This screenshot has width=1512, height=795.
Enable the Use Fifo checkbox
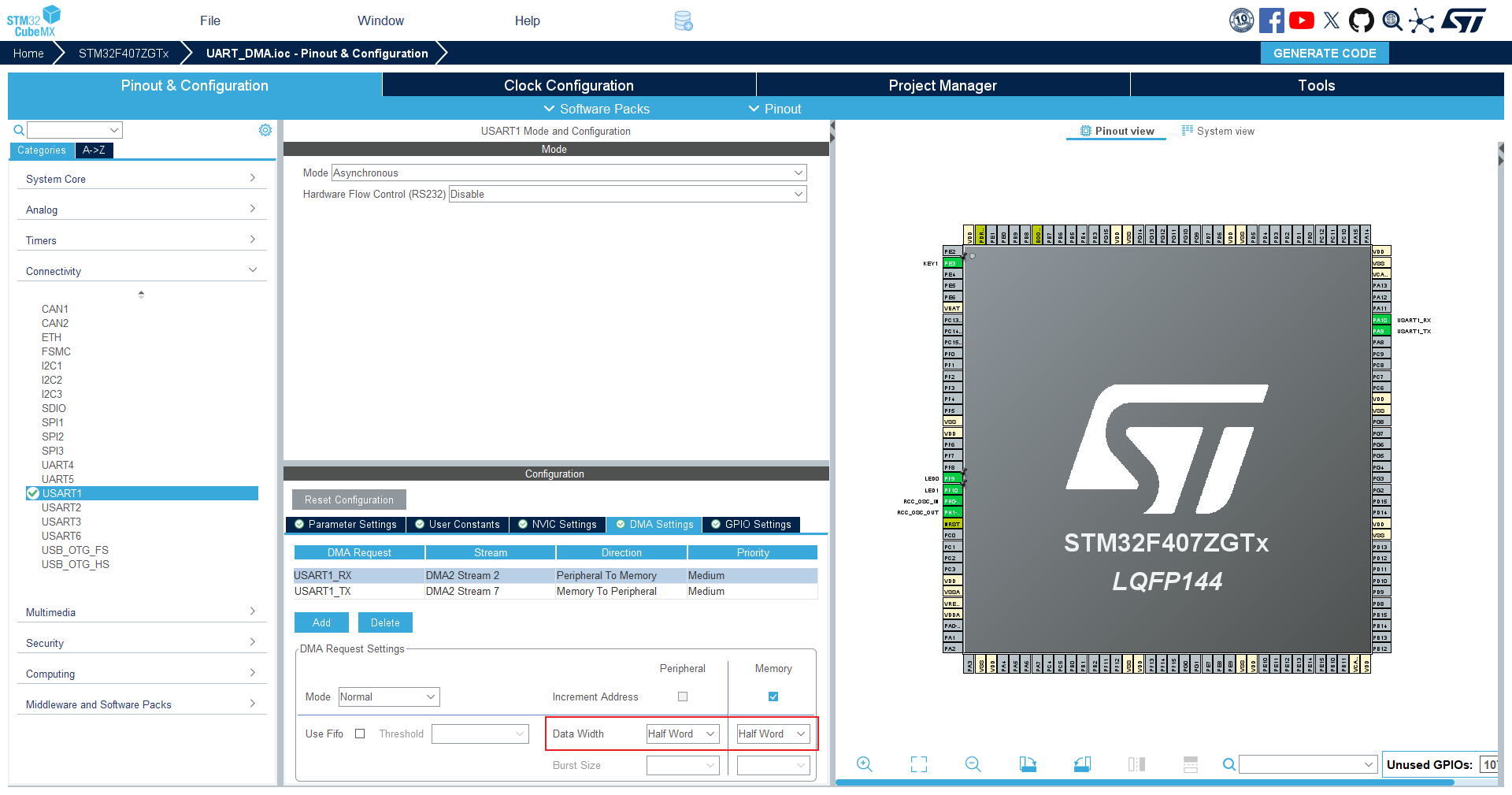[x=360, y=734]
